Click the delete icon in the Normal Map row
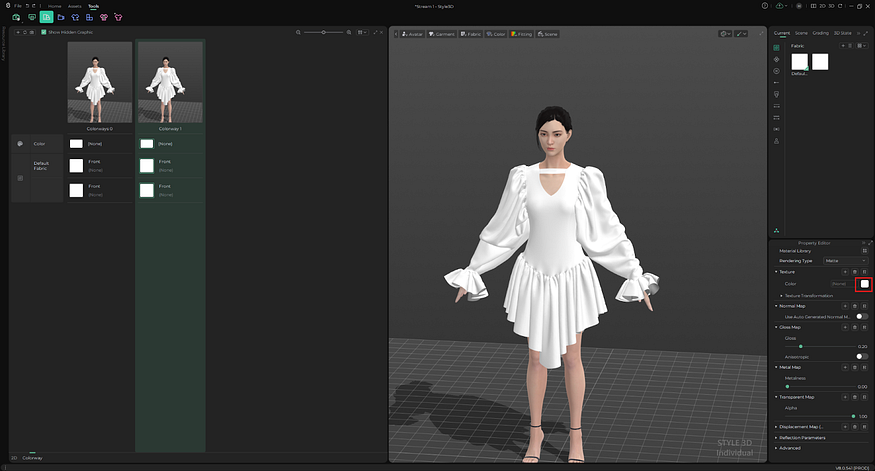Screen dimensions: 875x471 854,305
